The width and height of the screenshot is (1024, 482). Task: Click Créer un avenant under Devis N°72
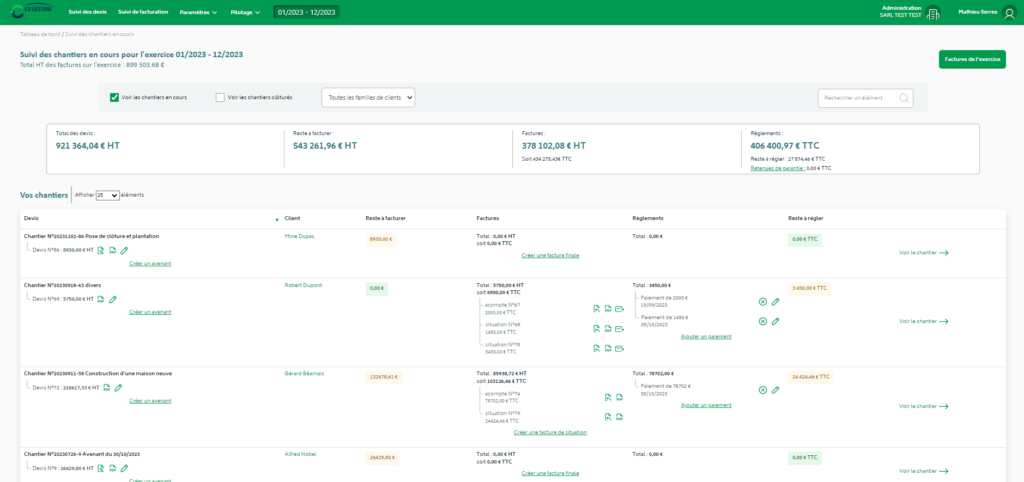tap(150, 401)
